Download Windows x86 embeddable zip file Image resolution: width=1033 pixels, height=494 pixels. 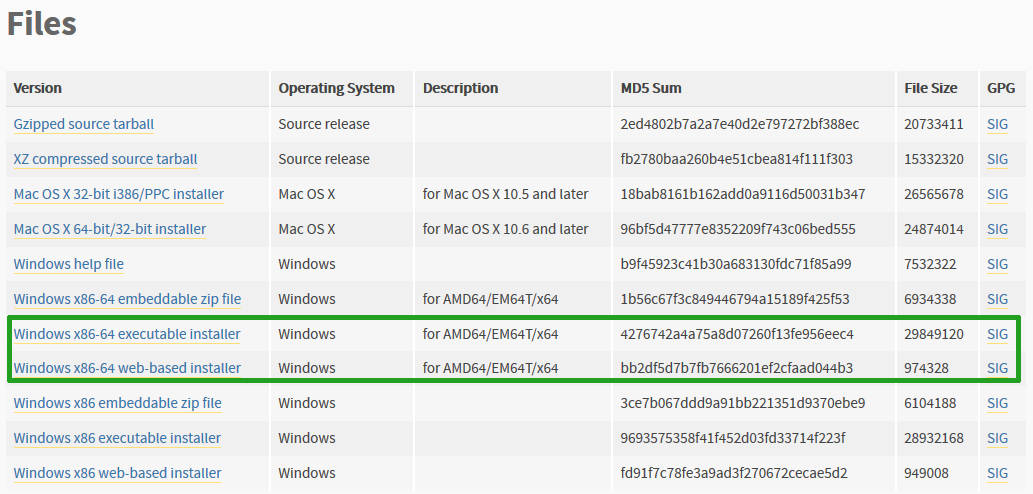point(117,403)
